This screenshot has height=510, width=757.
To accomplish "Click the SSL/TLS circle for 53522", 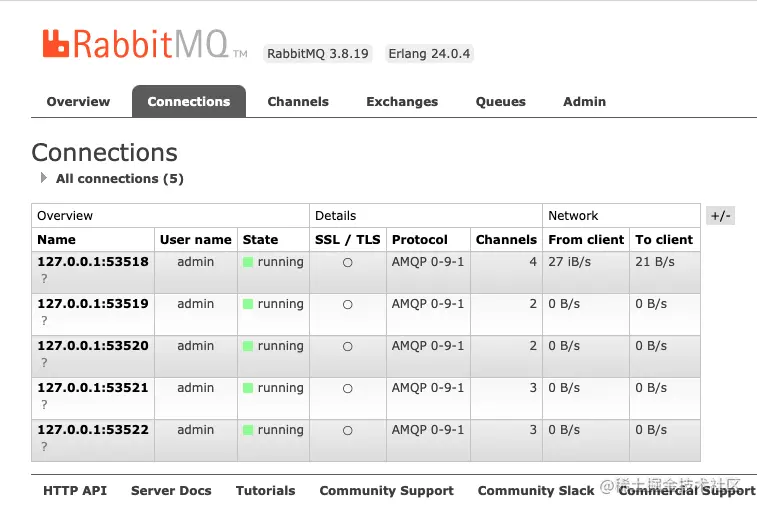I will (x=348, y=431).
